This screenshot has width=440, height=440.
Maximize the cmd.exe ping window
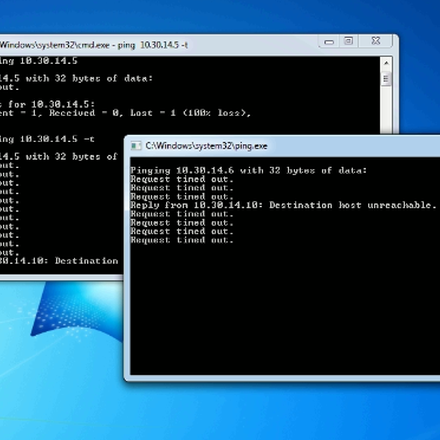348,41
